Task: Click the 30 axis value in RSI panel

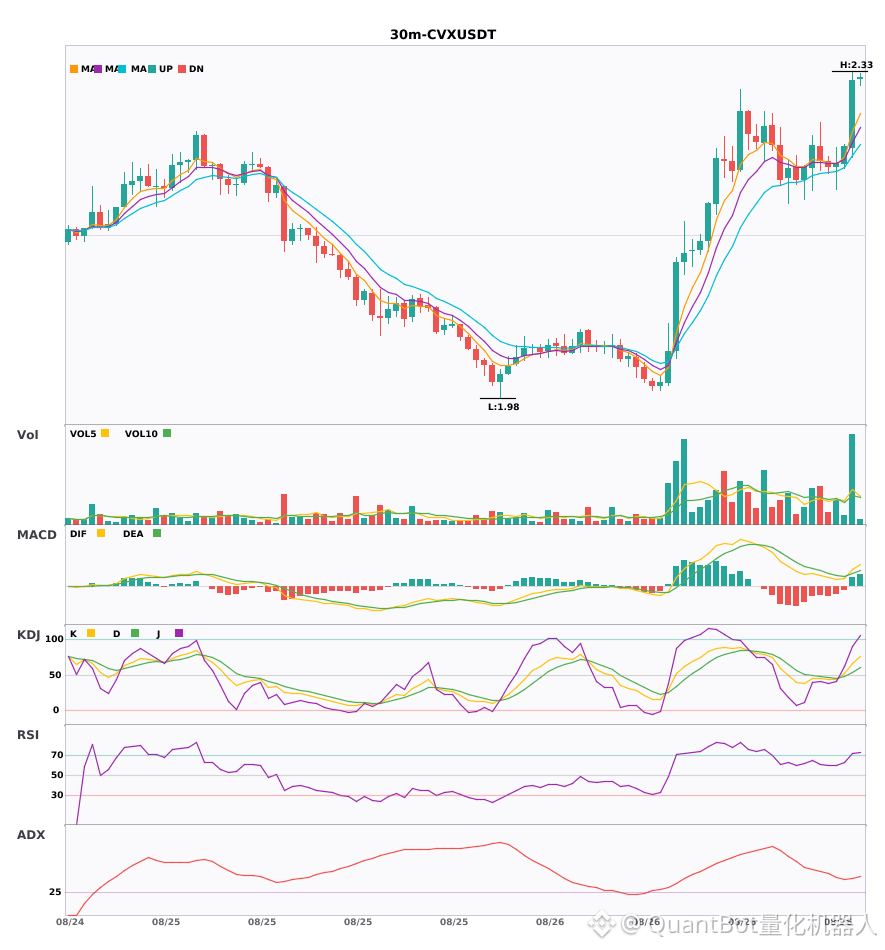Action: pos(57,795)
